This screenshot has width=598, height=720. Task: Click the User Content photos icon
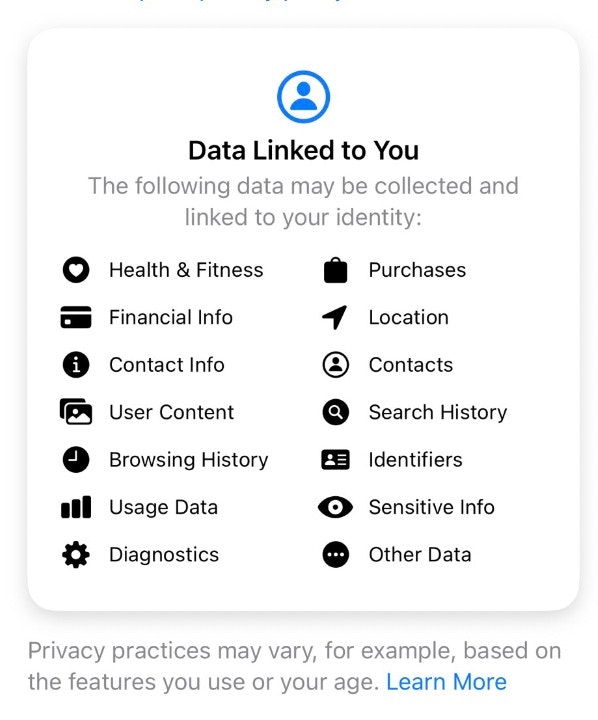[x=76, y=411]
